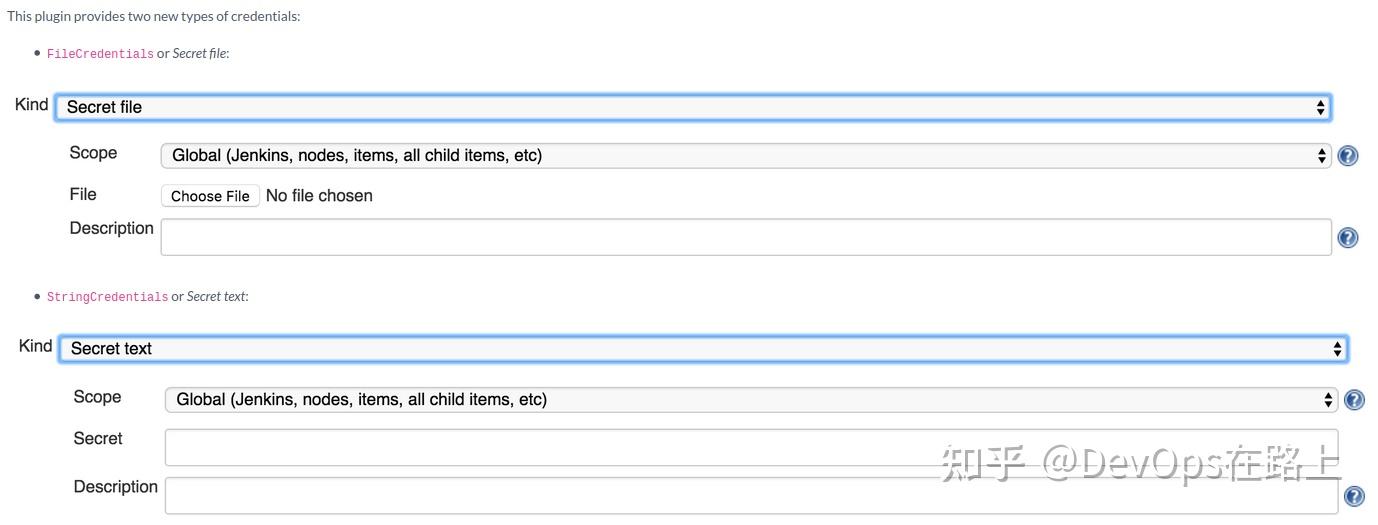Image resolution: width=1378 pixels, height=525 pixels.
Task: Focus the Secret input field
Action: click(x=750, y=447)
